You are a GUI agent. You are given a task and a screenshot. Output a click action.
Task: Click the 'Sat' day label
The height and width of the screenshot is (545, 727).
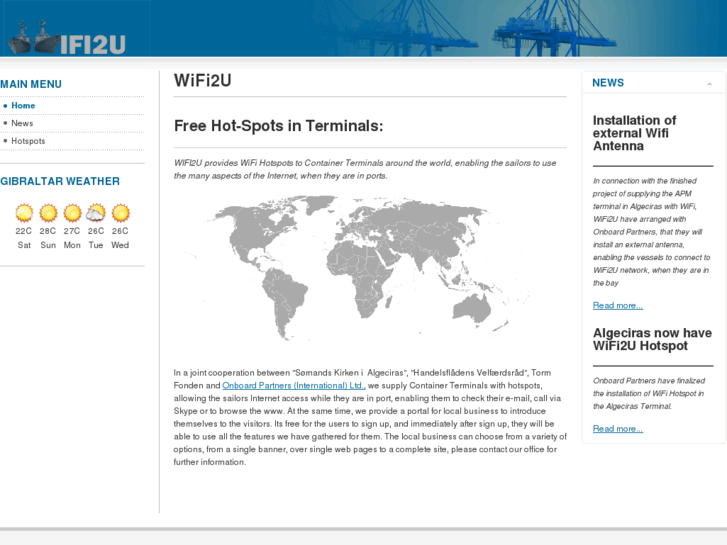coord(24,245)
